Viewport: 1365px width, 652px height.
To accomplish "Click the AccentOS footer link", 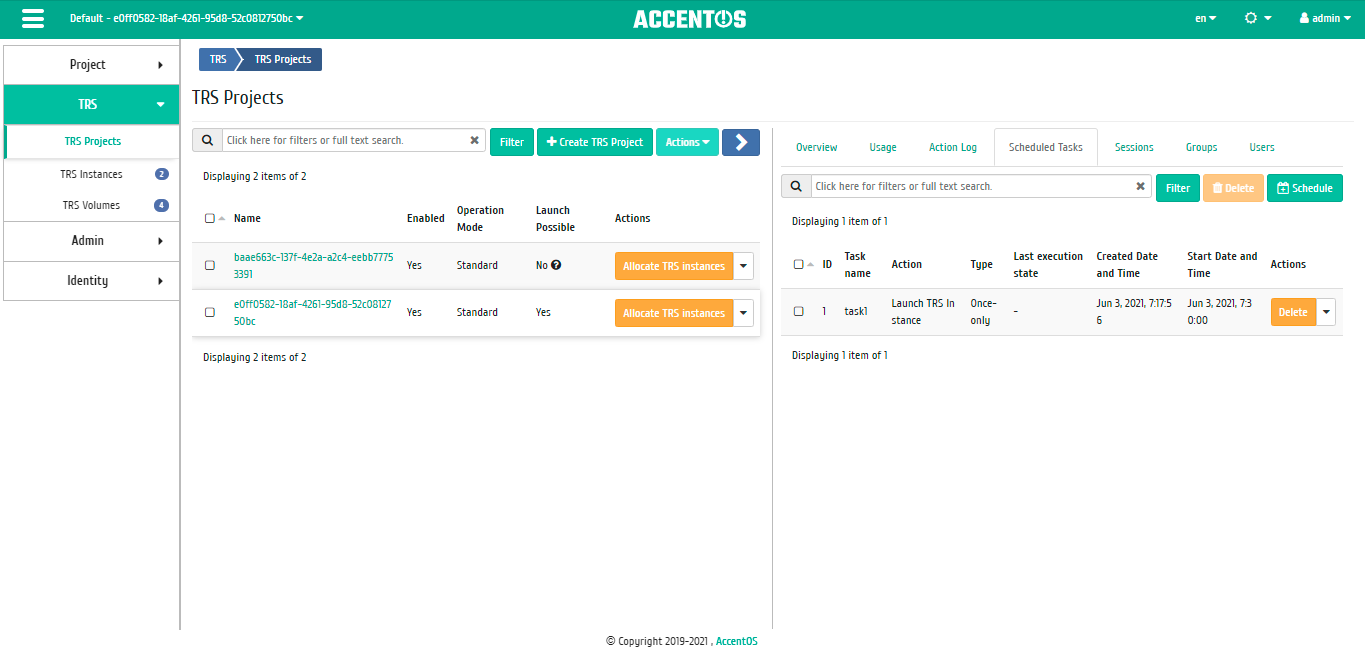I will click(737, 641).
